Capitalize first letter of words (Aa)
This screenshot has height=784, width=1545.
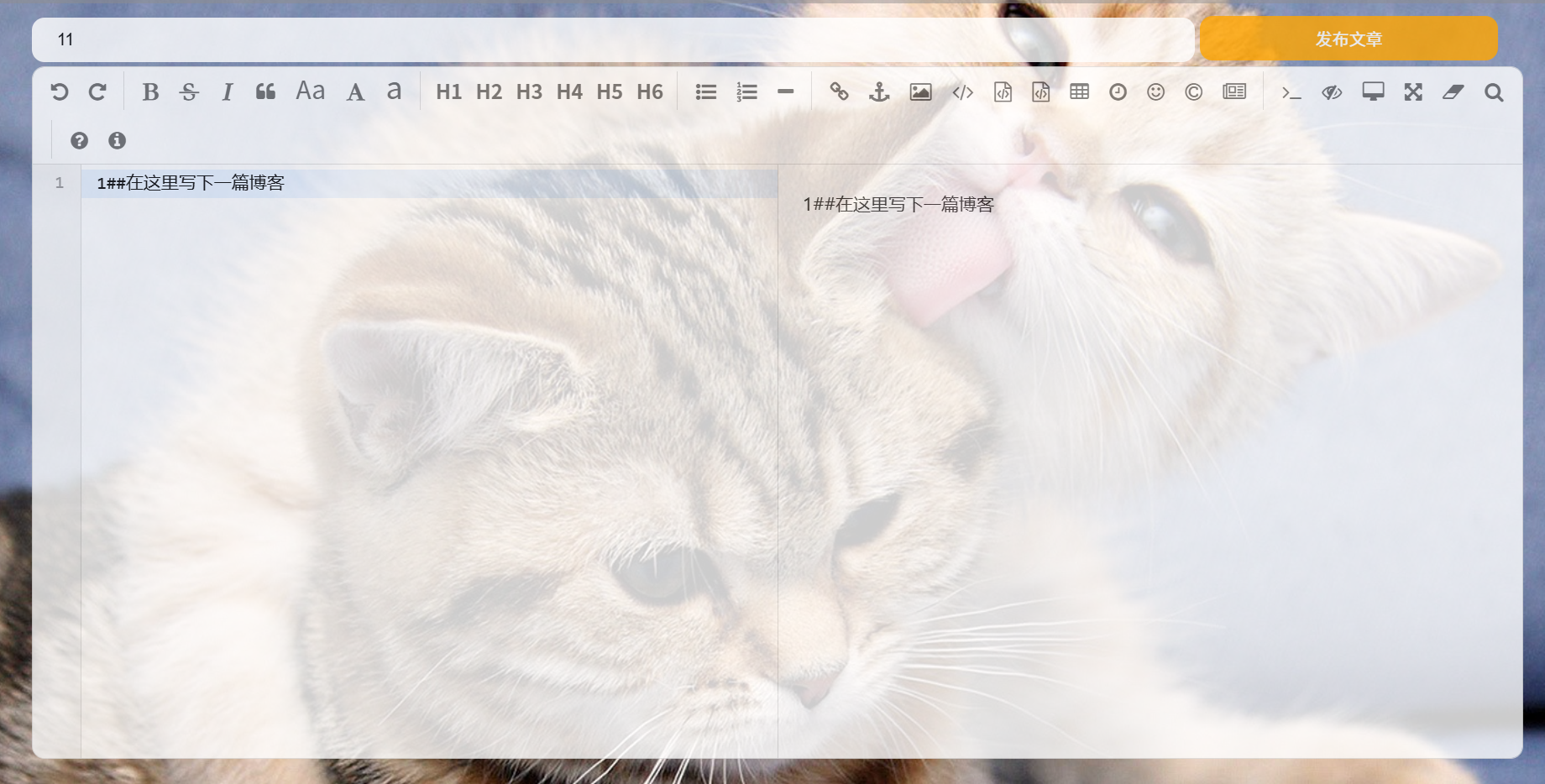(311, 91)
